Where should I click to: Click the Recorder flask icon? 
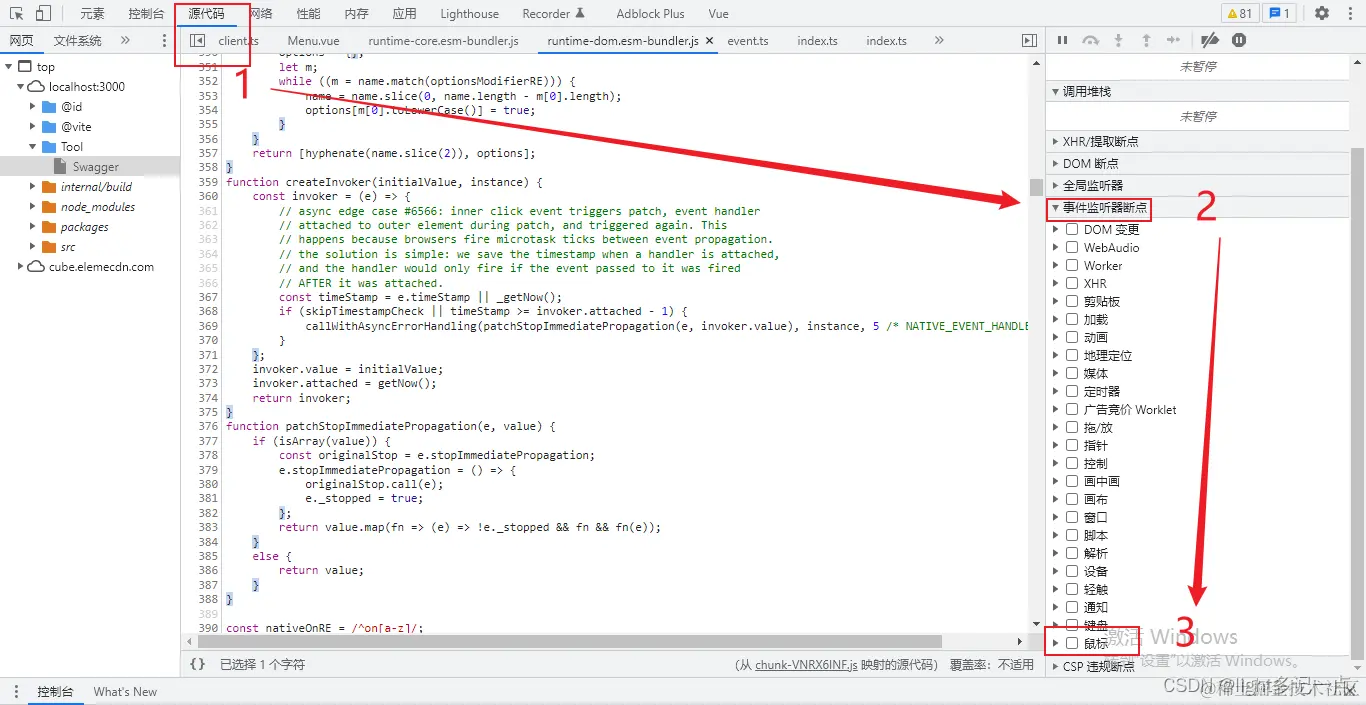pyautogui.click(x=580, y=14)
